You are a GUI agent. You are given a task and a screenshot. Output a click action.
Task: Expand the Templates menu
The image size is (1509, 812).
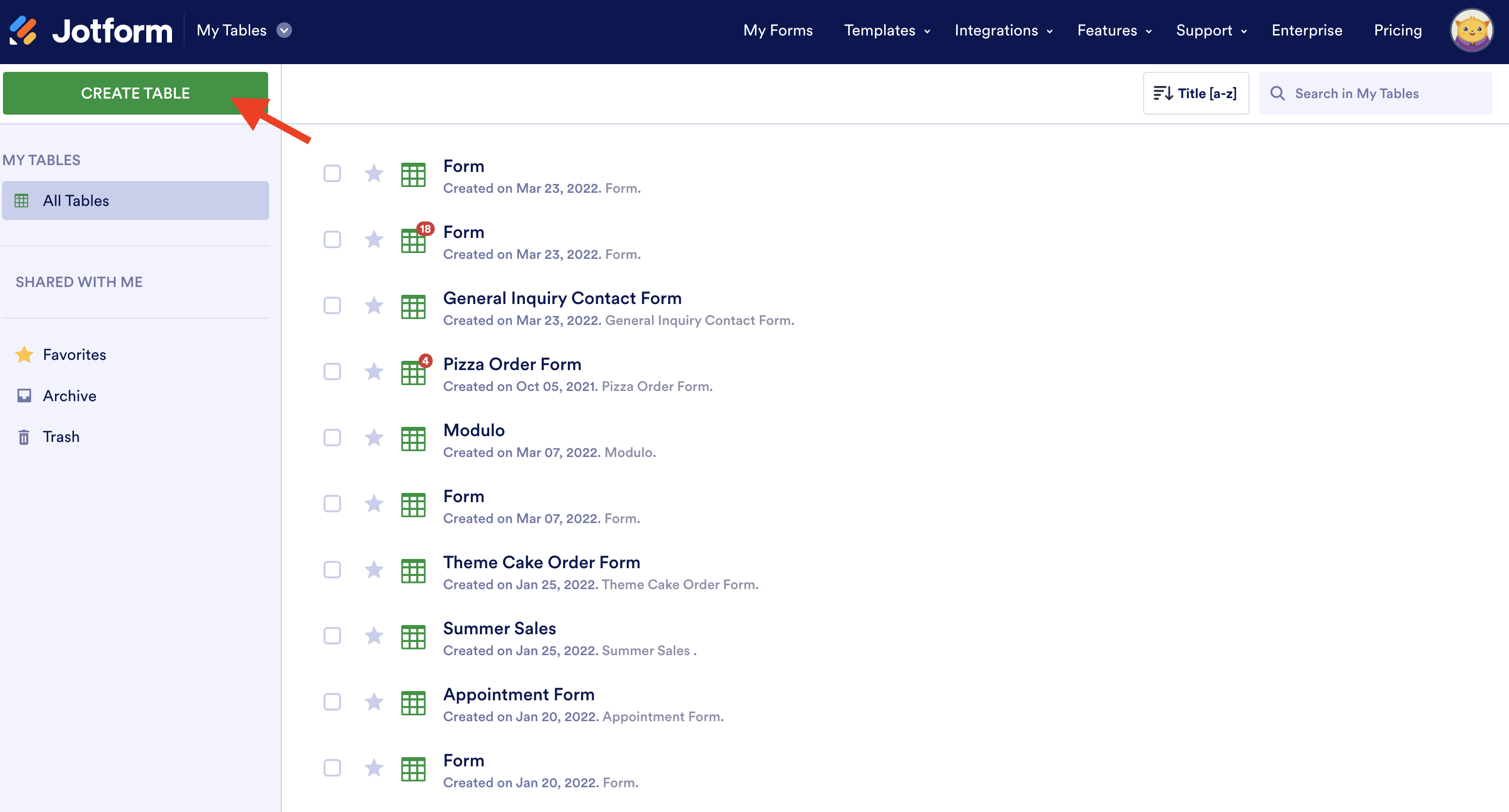[x=886, y=31]
